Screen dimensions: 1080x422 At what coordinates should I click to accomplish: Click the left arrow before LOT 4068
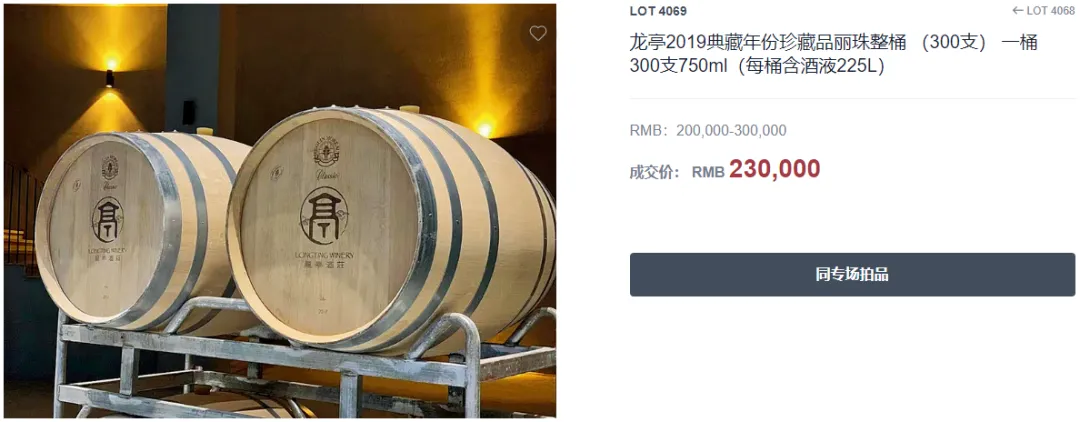(1017, 10)
